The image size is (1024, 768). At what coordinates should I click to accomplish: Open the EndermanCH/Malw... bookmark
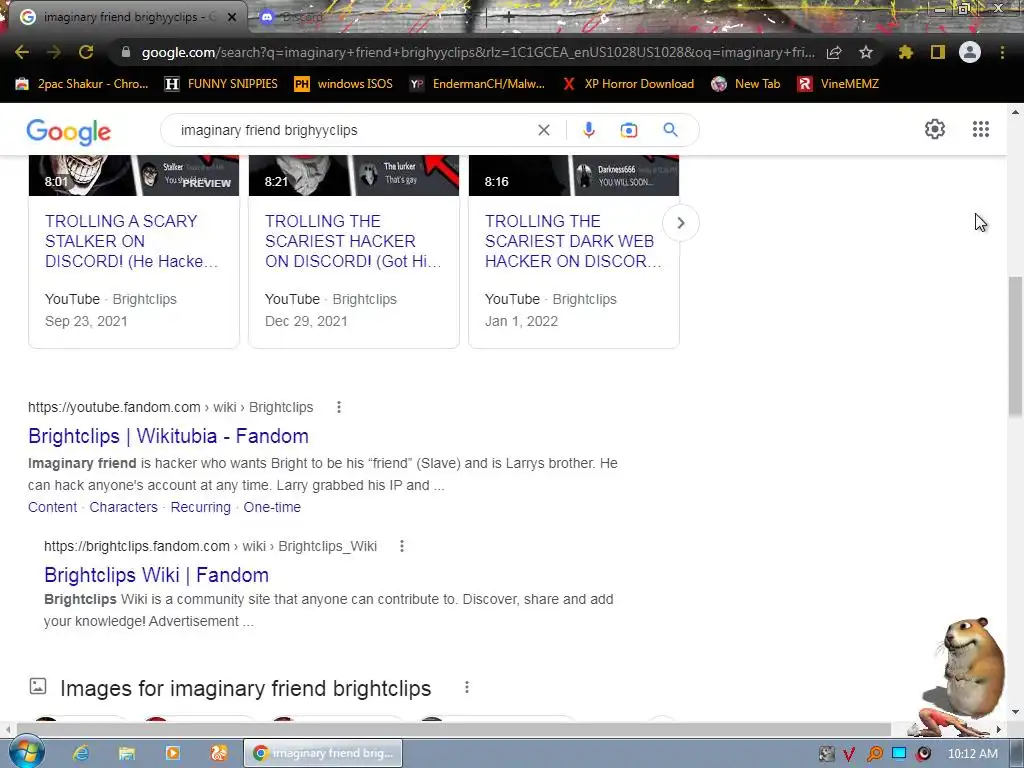pos(477,84)
